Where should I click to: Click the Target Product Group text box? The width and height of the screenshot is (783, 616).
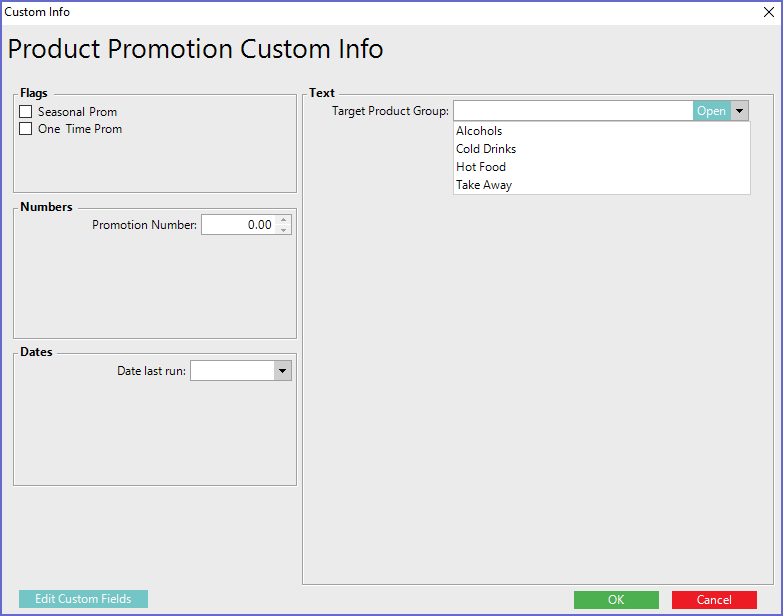[x=572, y=111]
